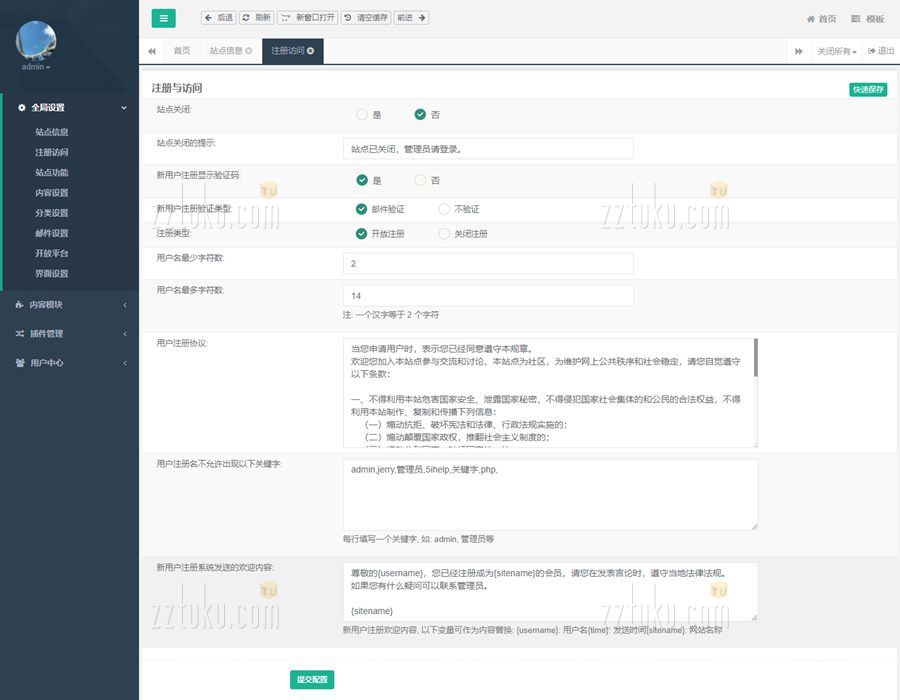Click the 清空缓存 clear cache button
Image resolution: width=900 pixels, height=700 pixels.
click(365, 18)
